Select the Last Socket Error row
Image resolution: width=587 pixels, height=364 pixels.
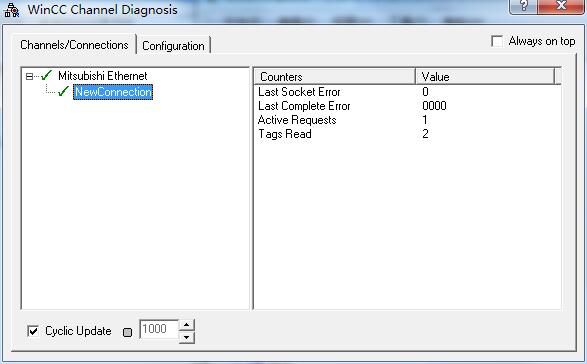(x=407, y=92)
